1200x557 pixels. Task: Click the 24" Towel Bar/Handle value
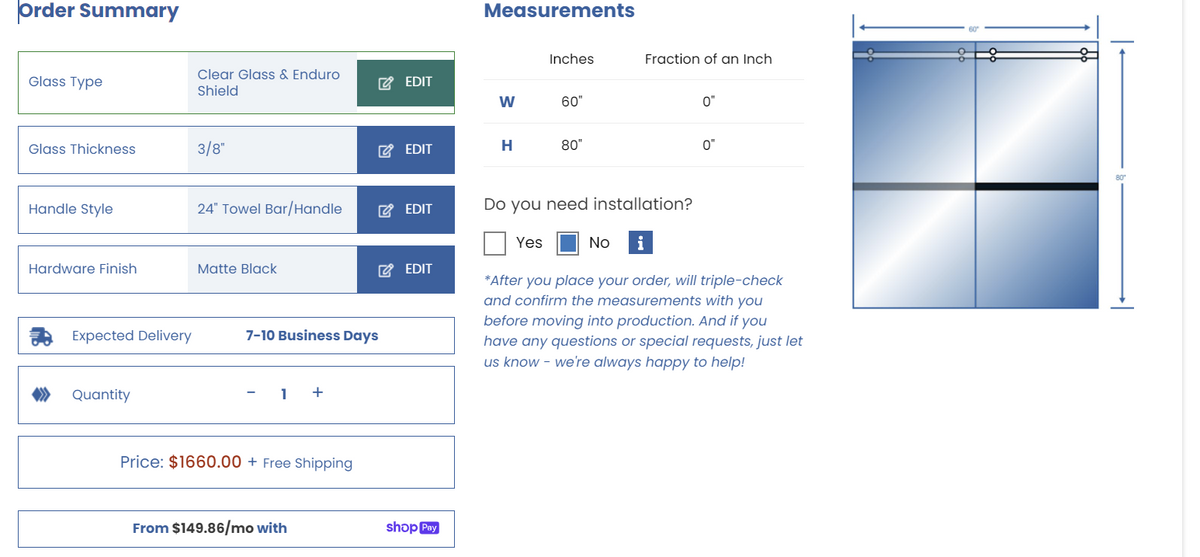(x=270, y=209)
